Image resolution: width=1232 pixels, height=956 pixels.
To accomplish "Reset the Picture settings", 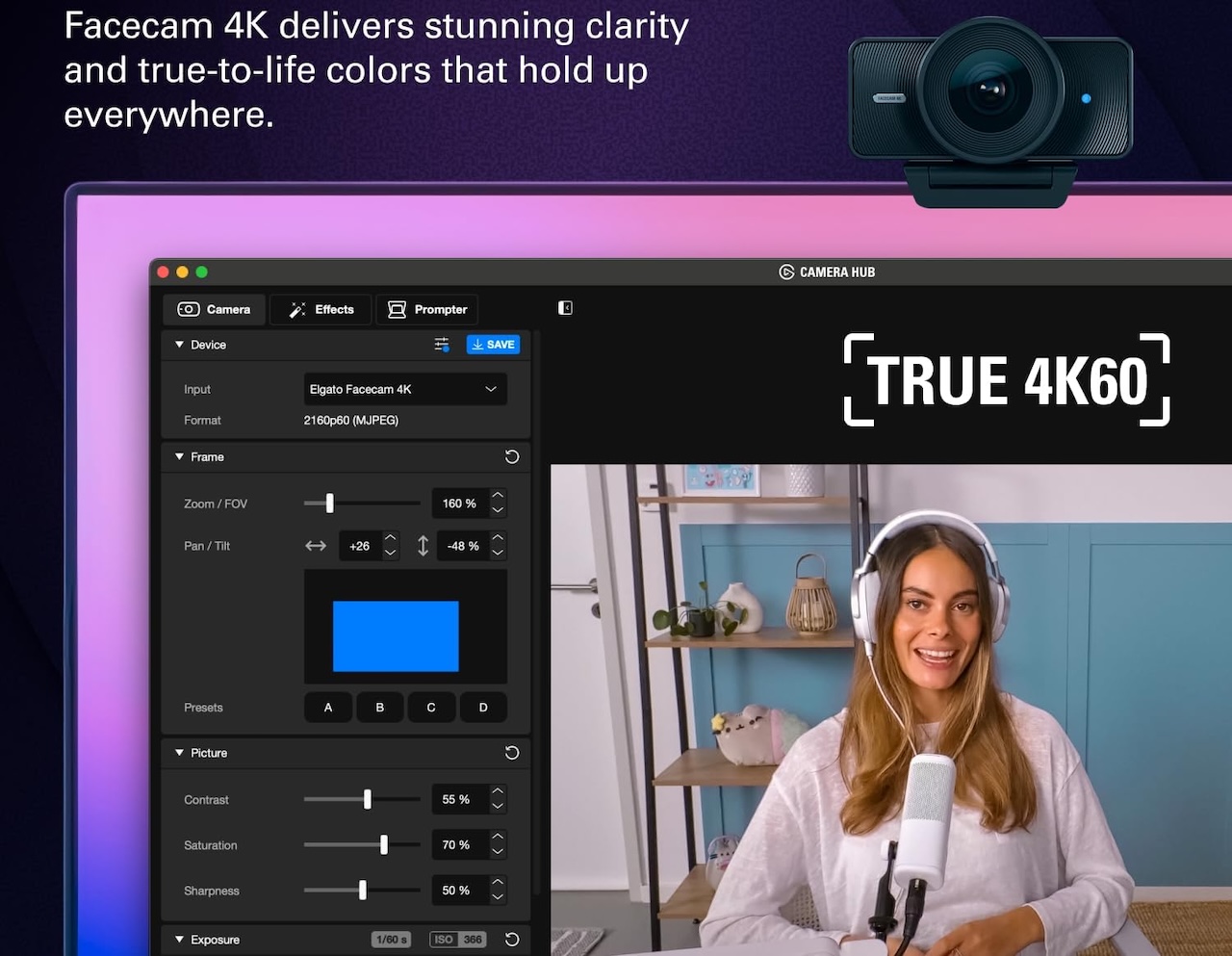I will pyautogui.click(x=512, y=753).
